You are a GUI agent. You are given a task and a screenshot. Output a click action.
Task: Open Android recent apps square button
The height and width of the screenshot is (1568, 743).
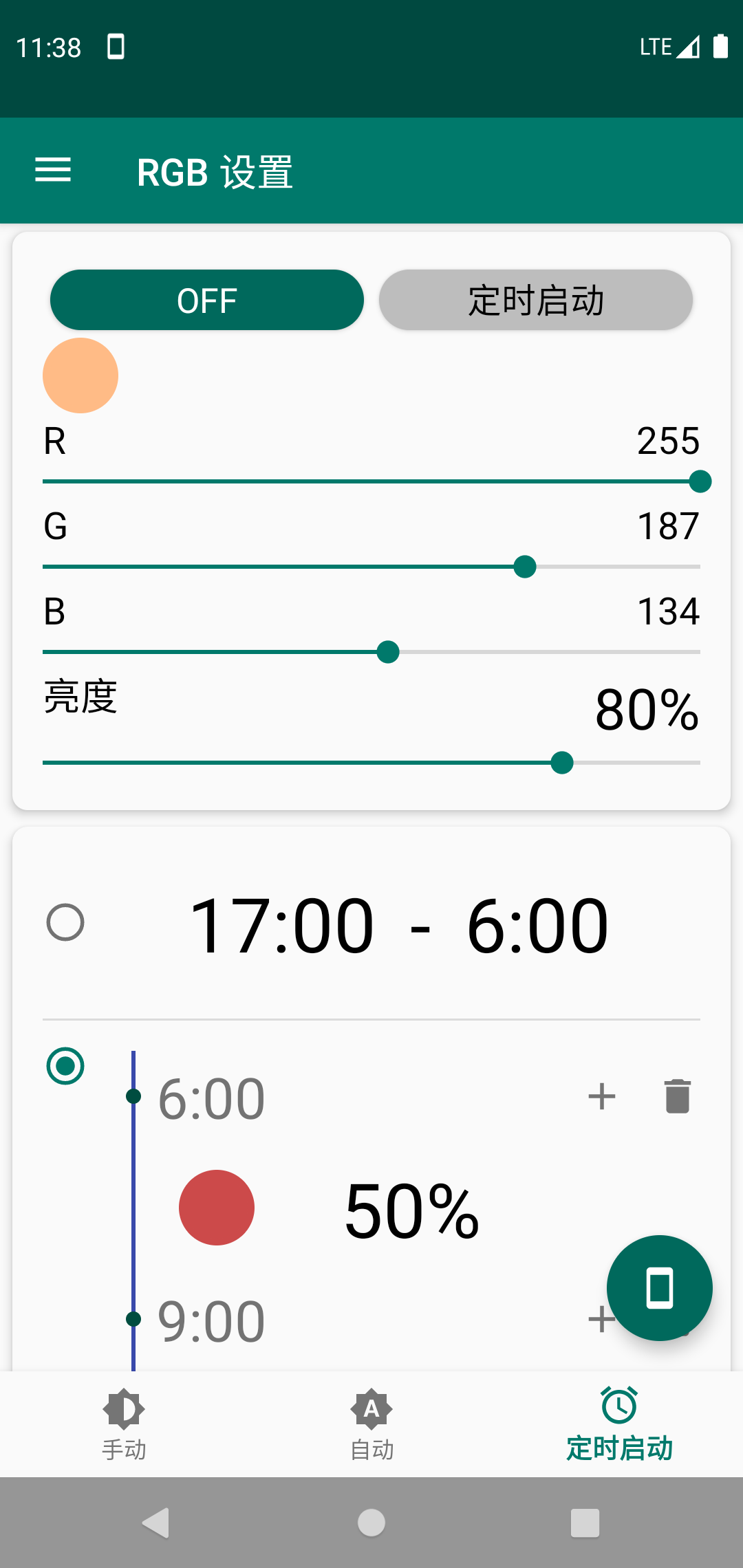585,1523
